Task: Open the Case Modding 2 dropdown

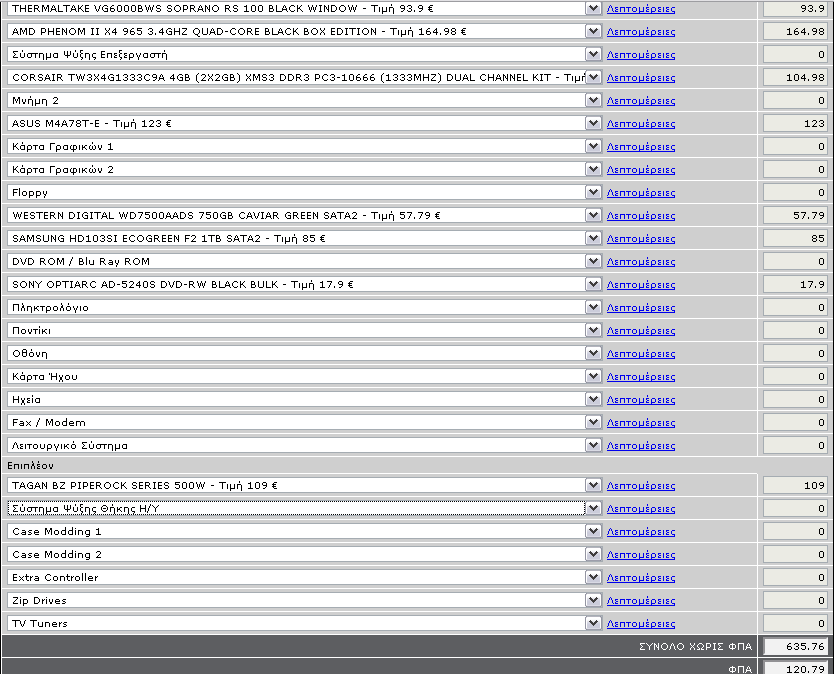Action: pos(304,554)
